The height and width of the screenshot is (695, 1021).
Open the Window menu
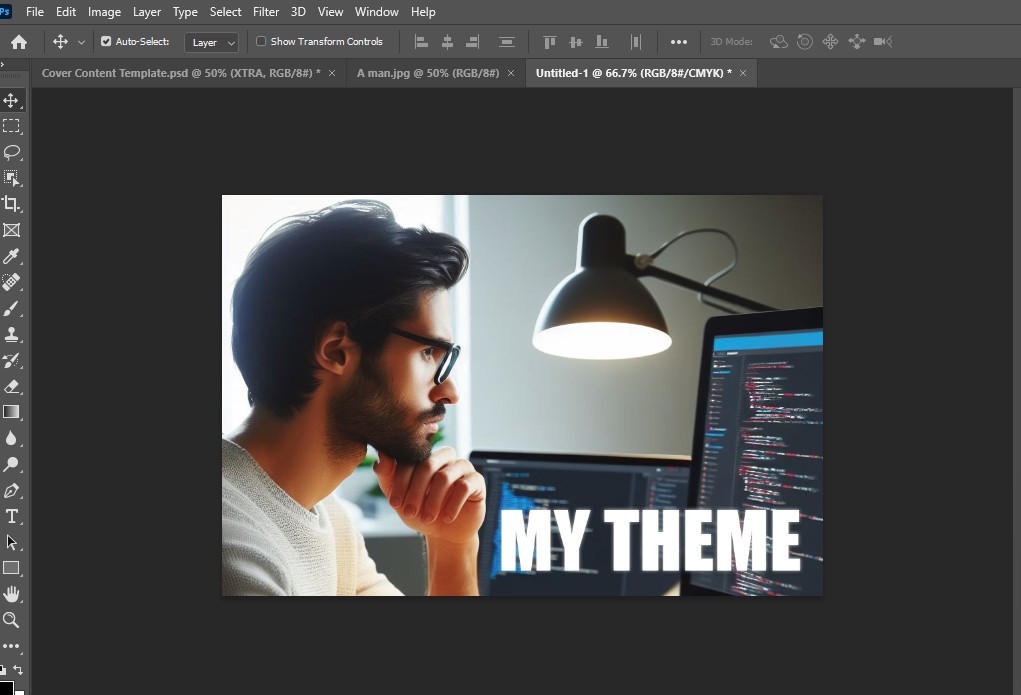tap(376, 12)
